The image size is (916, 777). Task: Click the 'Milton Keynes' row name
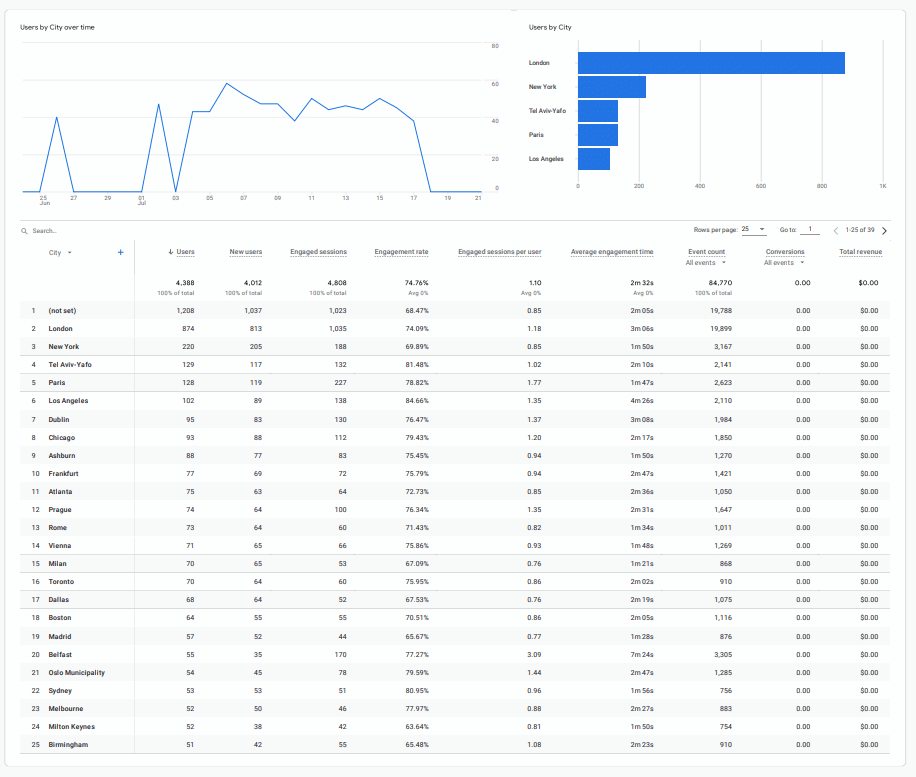coord(71,727)
